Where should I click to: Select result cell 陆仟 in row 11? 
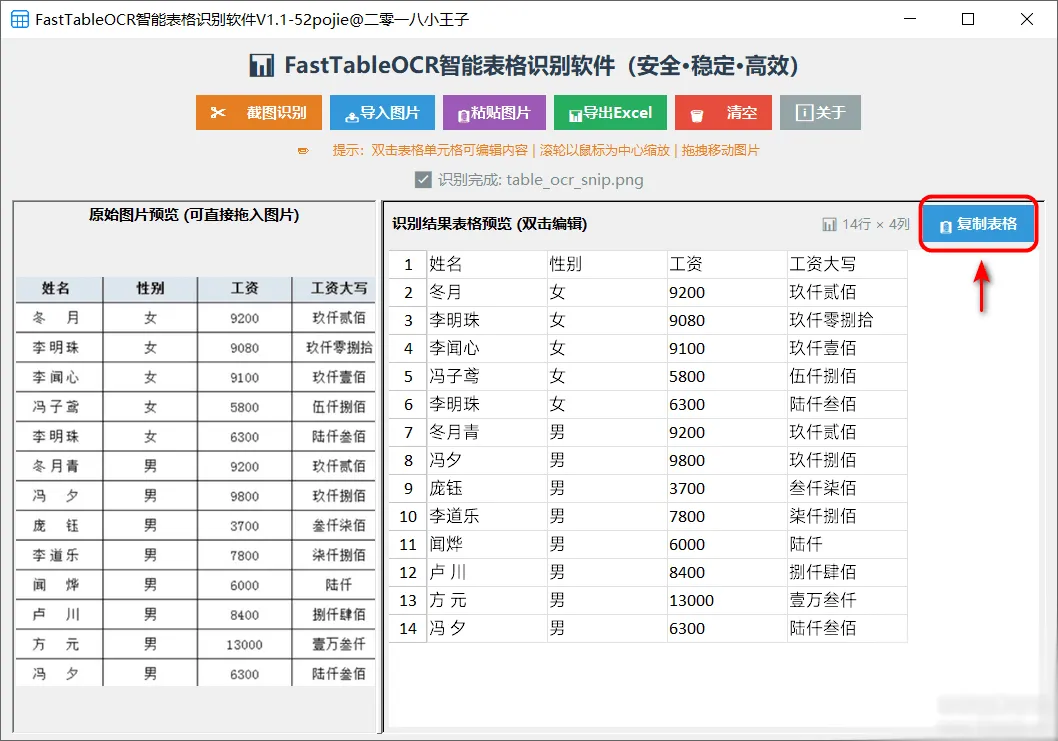(x=847, y=544)
